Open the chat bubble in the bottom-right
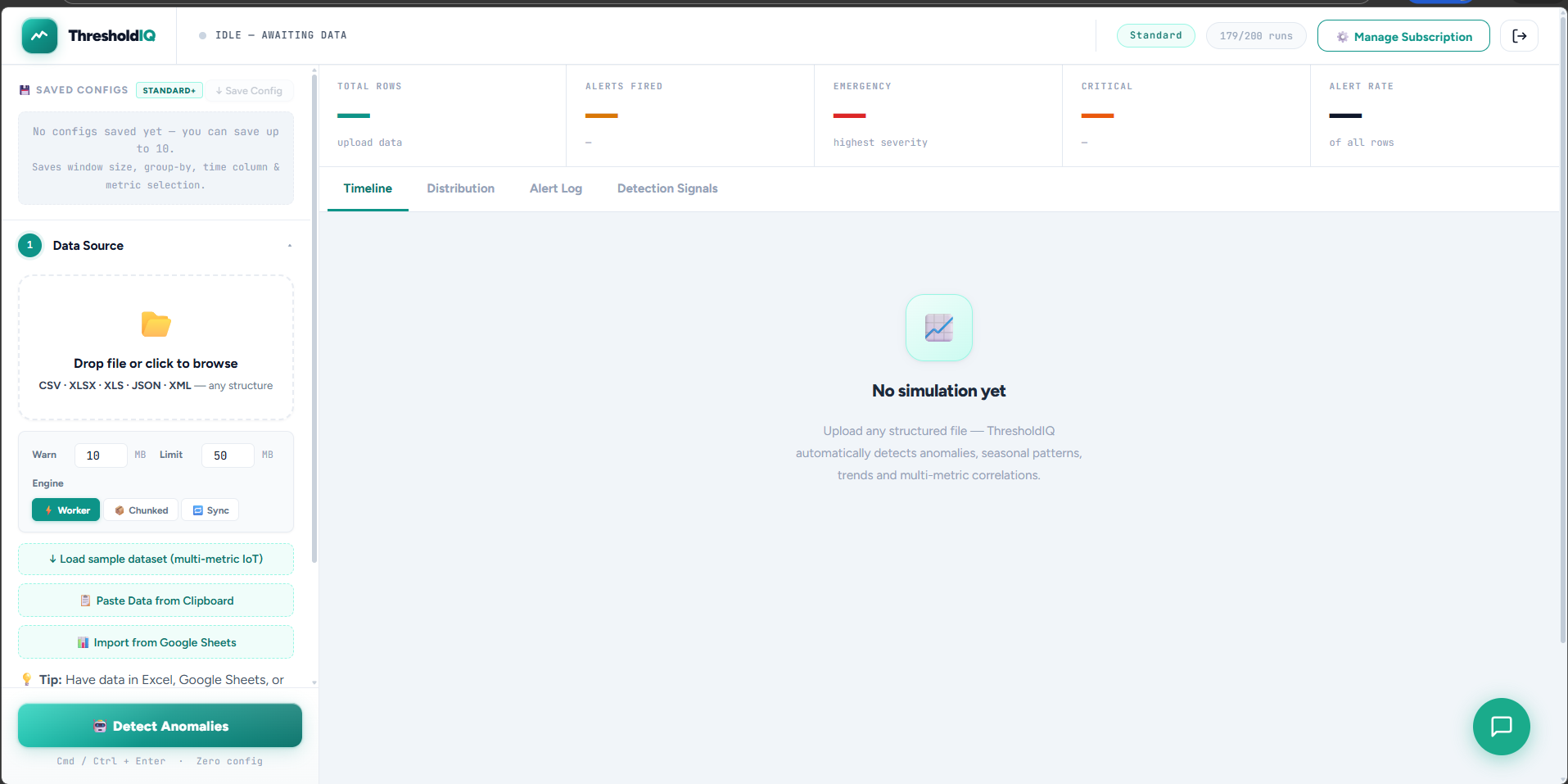The image size is (1568, 784). pos(1501,727)
